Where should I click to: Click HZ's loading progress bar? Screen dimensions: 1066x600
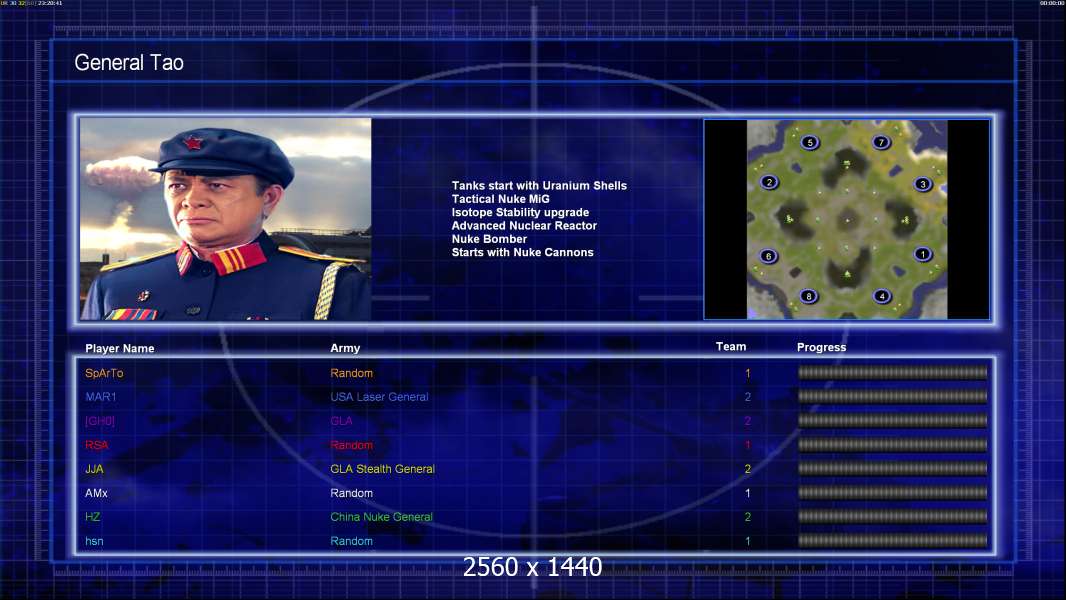tap(893, 516)
